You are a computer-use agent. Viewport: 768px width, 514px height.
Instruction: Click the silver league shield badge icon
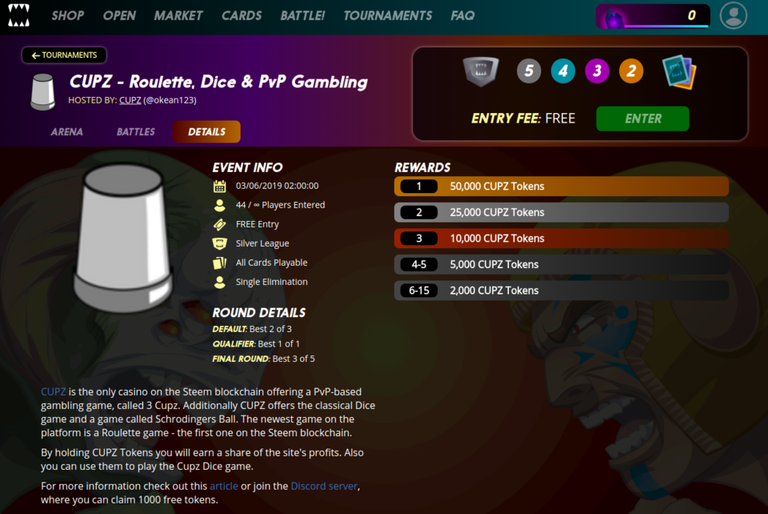coord(481,71)
